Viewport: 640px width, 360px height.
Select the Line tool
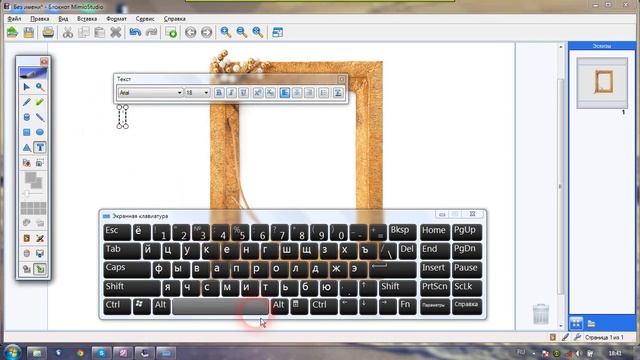click(x=40, y=118)
